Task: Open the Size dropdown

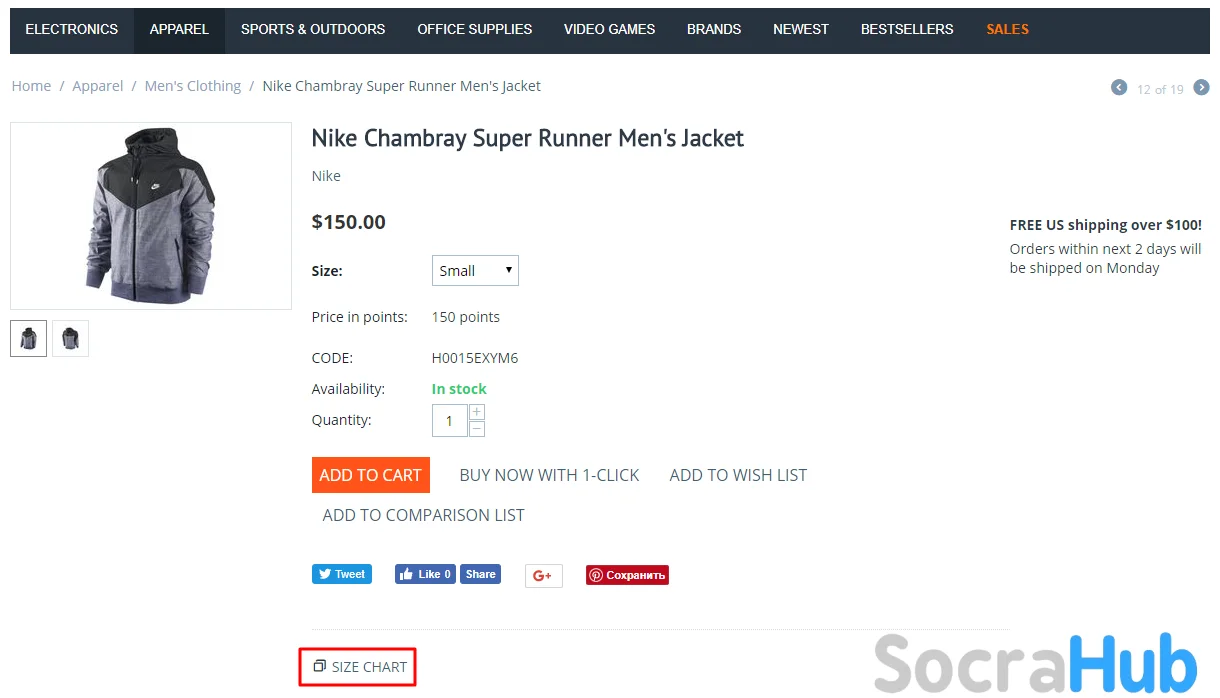Action: coord(475,271)
